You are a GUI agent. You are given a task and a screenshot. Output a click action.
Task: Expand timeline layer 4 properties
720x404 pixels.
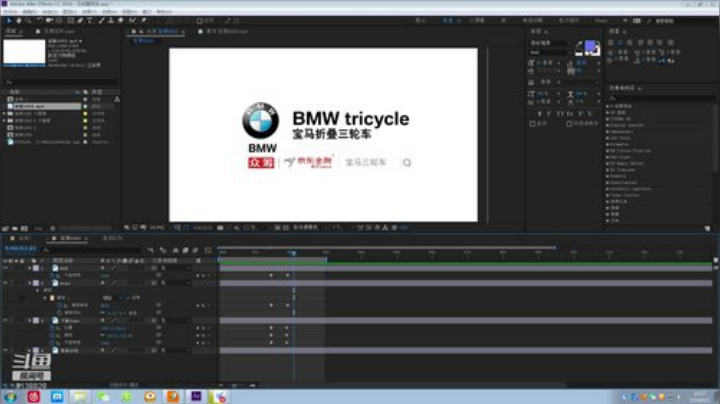click(30, 350)
